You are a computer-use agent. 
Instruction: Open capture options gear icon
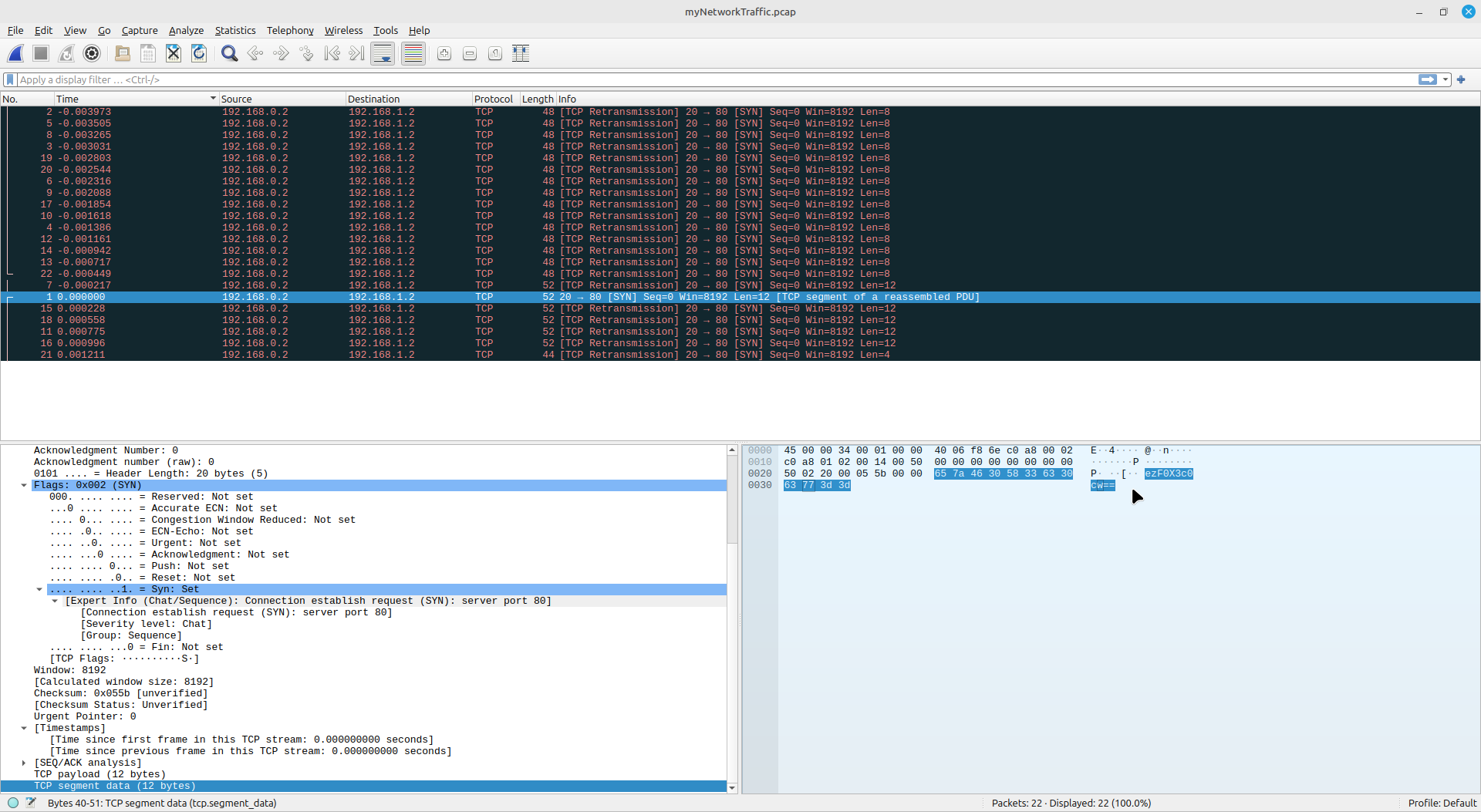coord(92,53)
